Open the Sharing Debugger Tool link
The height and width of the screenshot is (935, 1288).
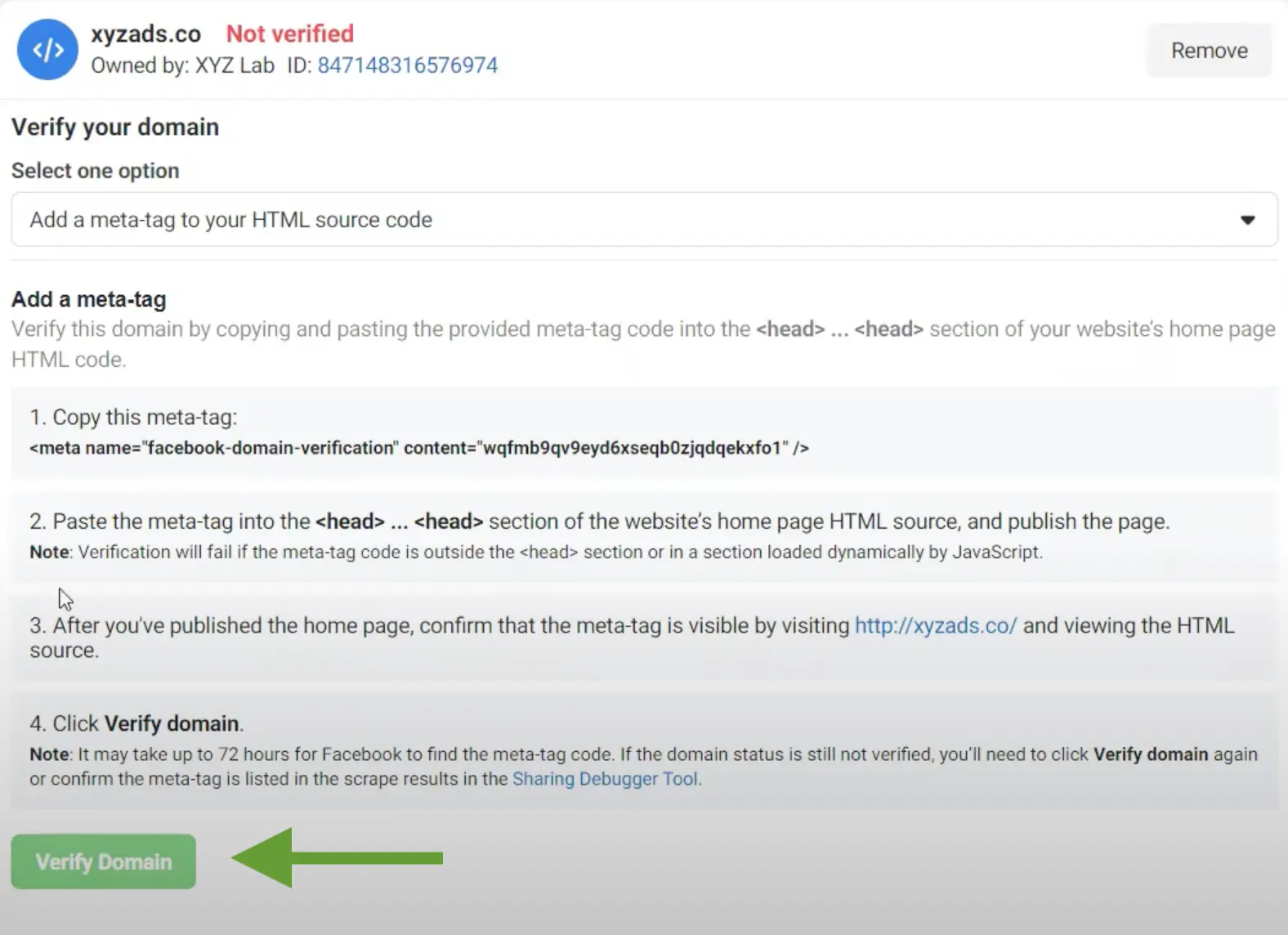(606, 779)
